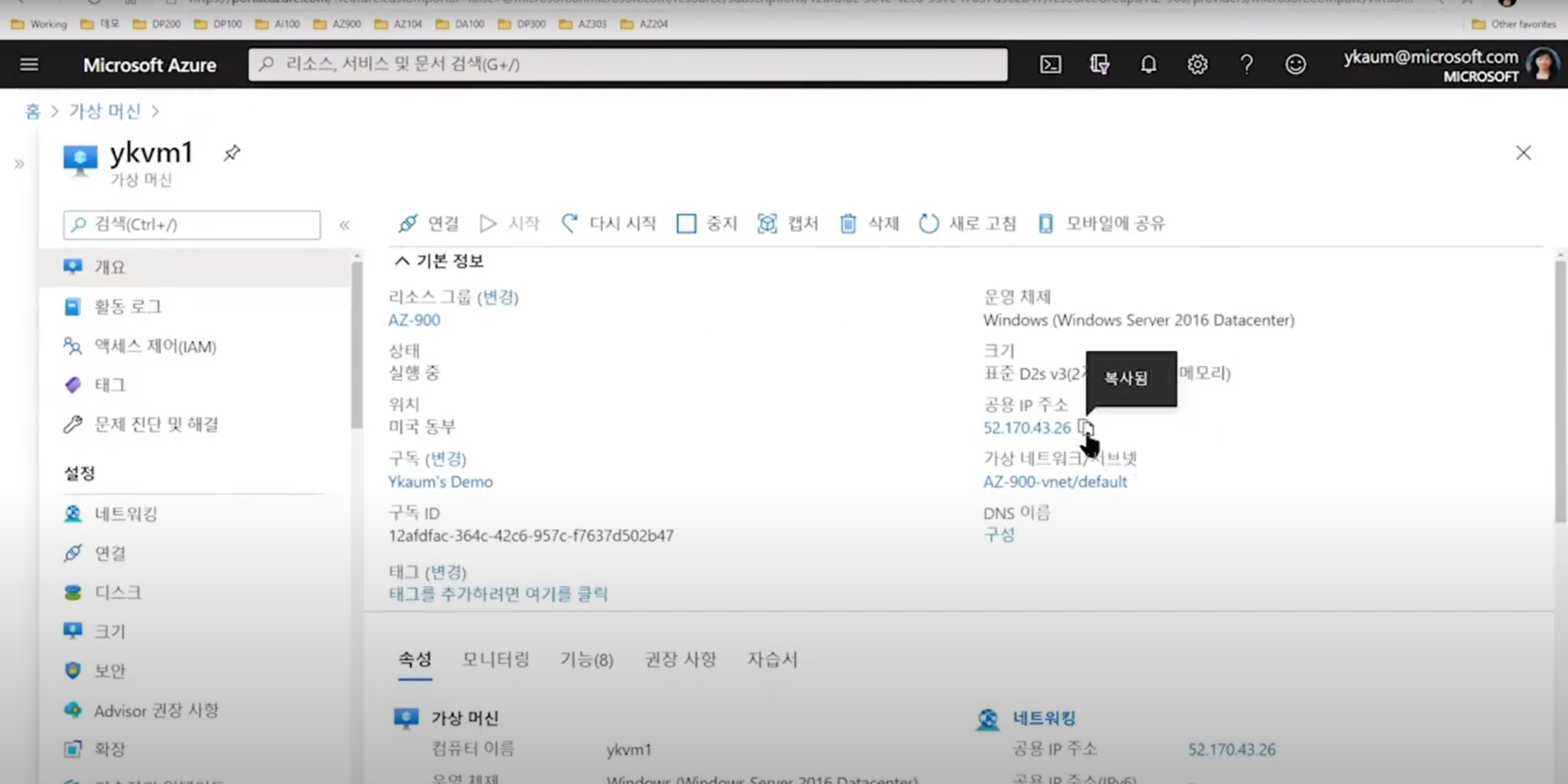Click 변경 next to 태그
Image resolution: width=1568 pixels, height=784 pixels.
[445, 572]
